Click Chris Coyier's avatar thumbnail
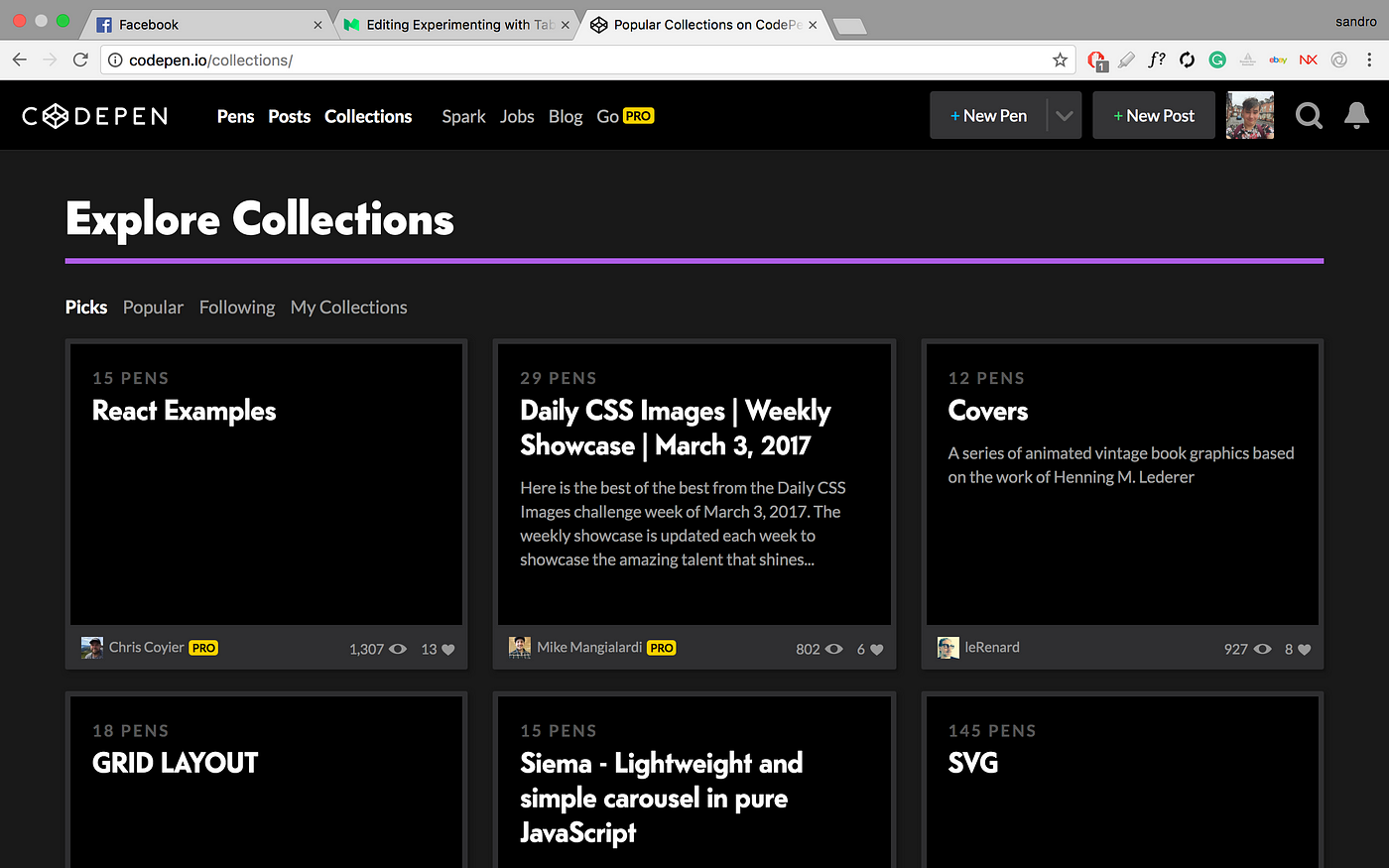 (91, 648)
